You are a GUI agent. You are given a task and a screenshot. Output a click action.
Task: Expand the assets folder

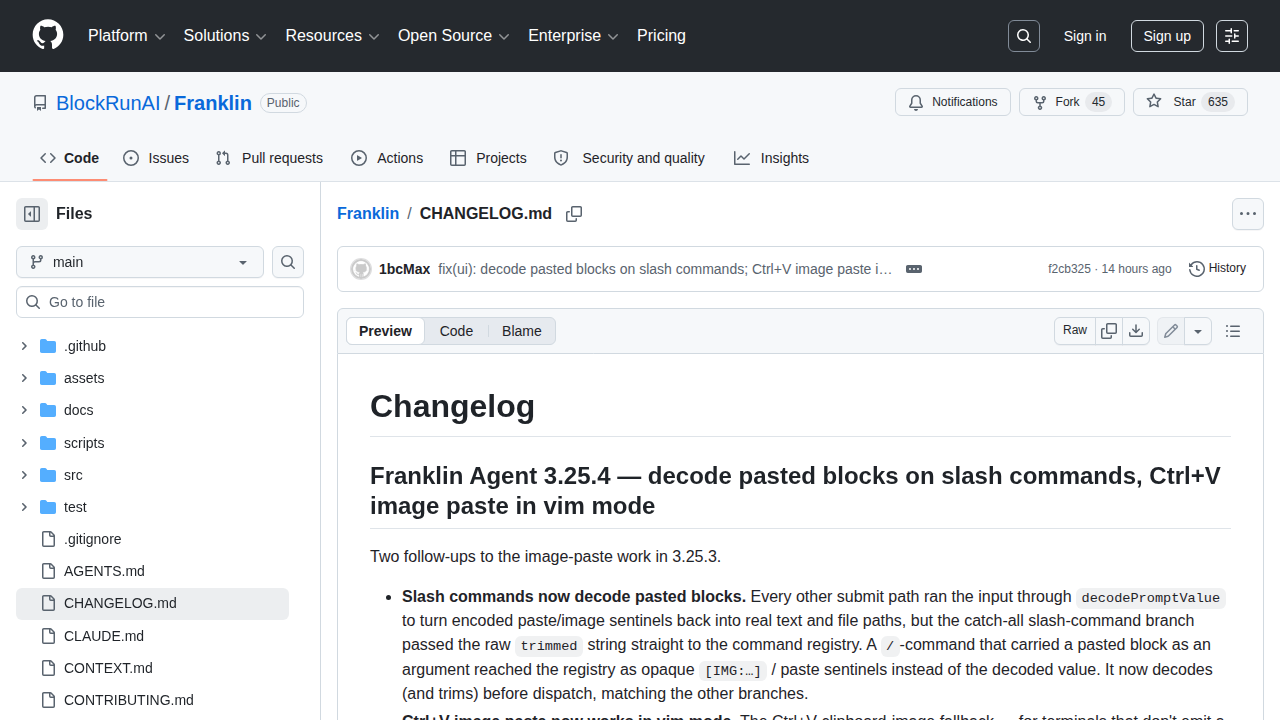coord(24,378)
